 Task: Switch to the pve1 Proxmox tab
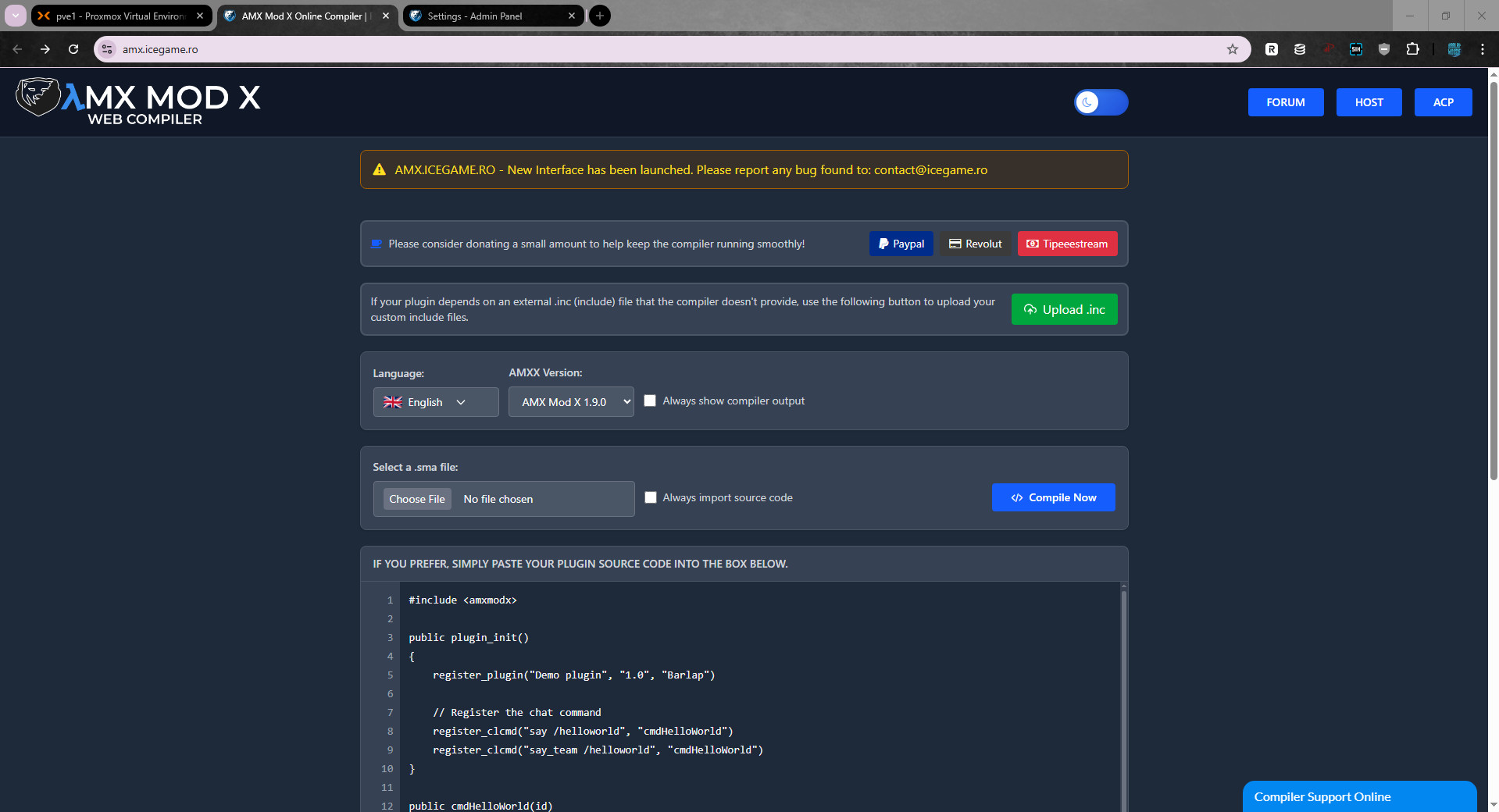[x=119, y=16]
